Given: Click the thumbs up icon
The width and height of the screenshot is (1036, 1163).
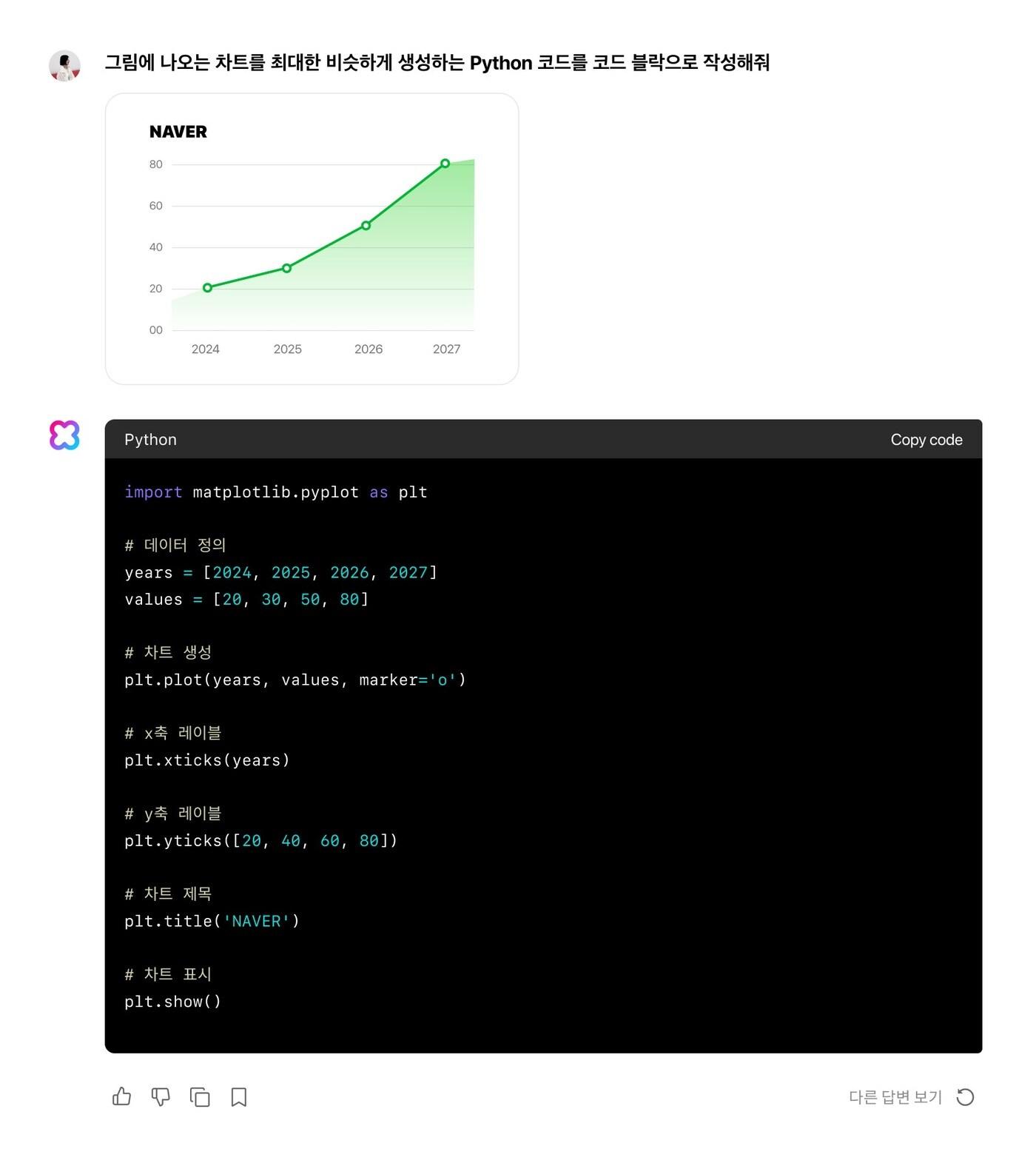Looking at the screenshot, I should click(x=122, y=1096).
